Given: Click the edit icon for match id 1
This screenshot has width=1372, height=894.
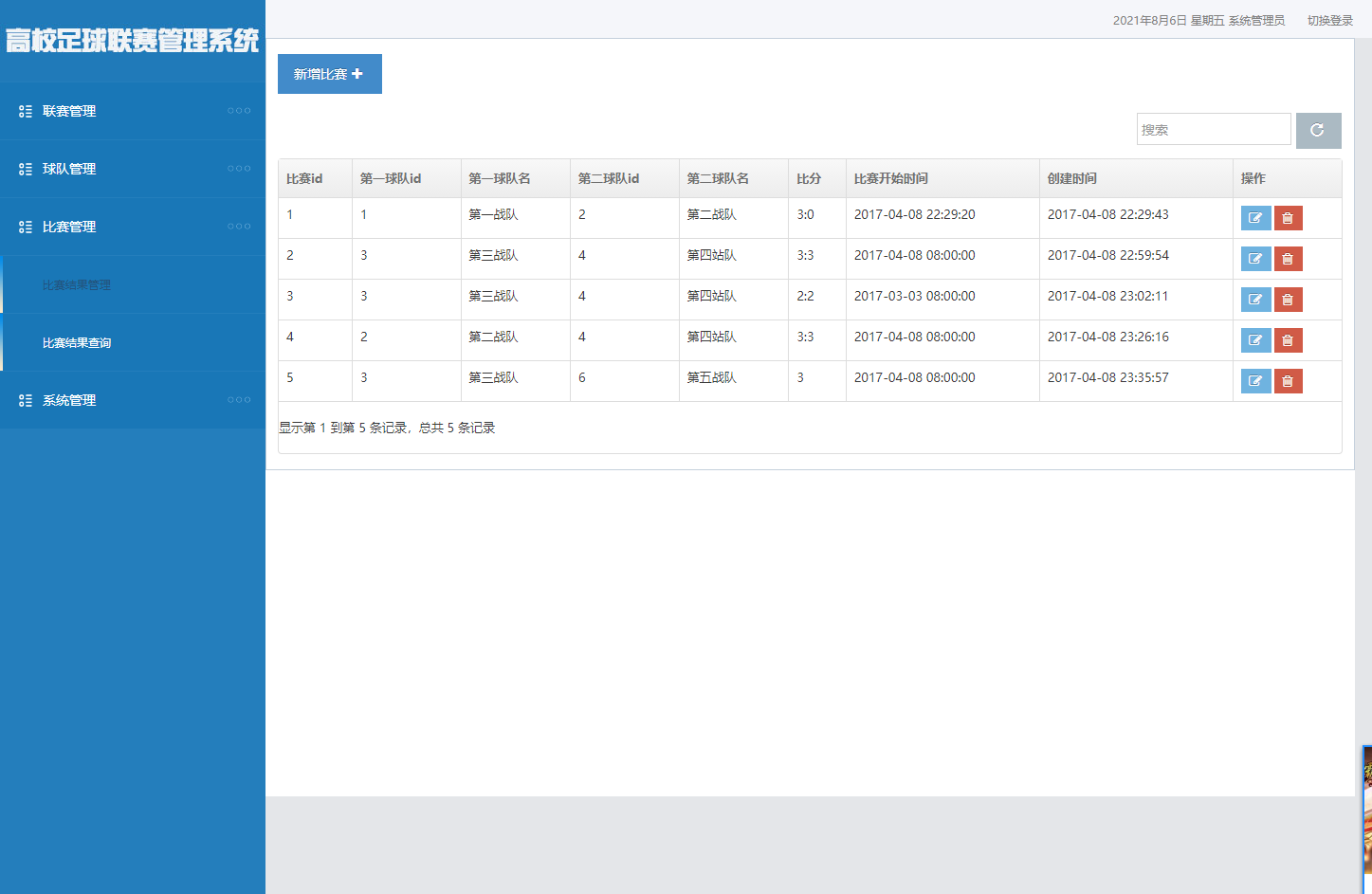Looking at the screenshot, I should (x=1255, y=218).
